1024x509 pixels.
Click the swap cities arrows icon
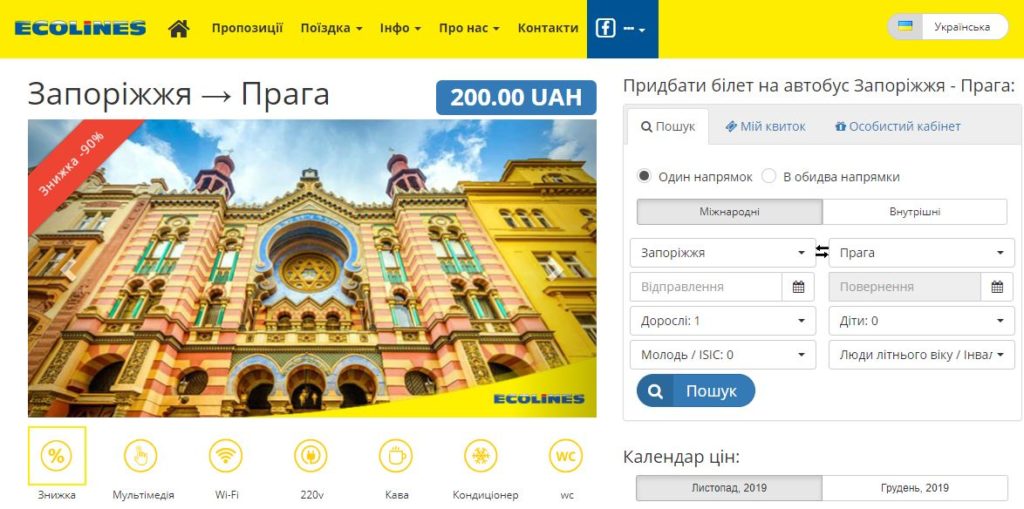coord(822,252)
